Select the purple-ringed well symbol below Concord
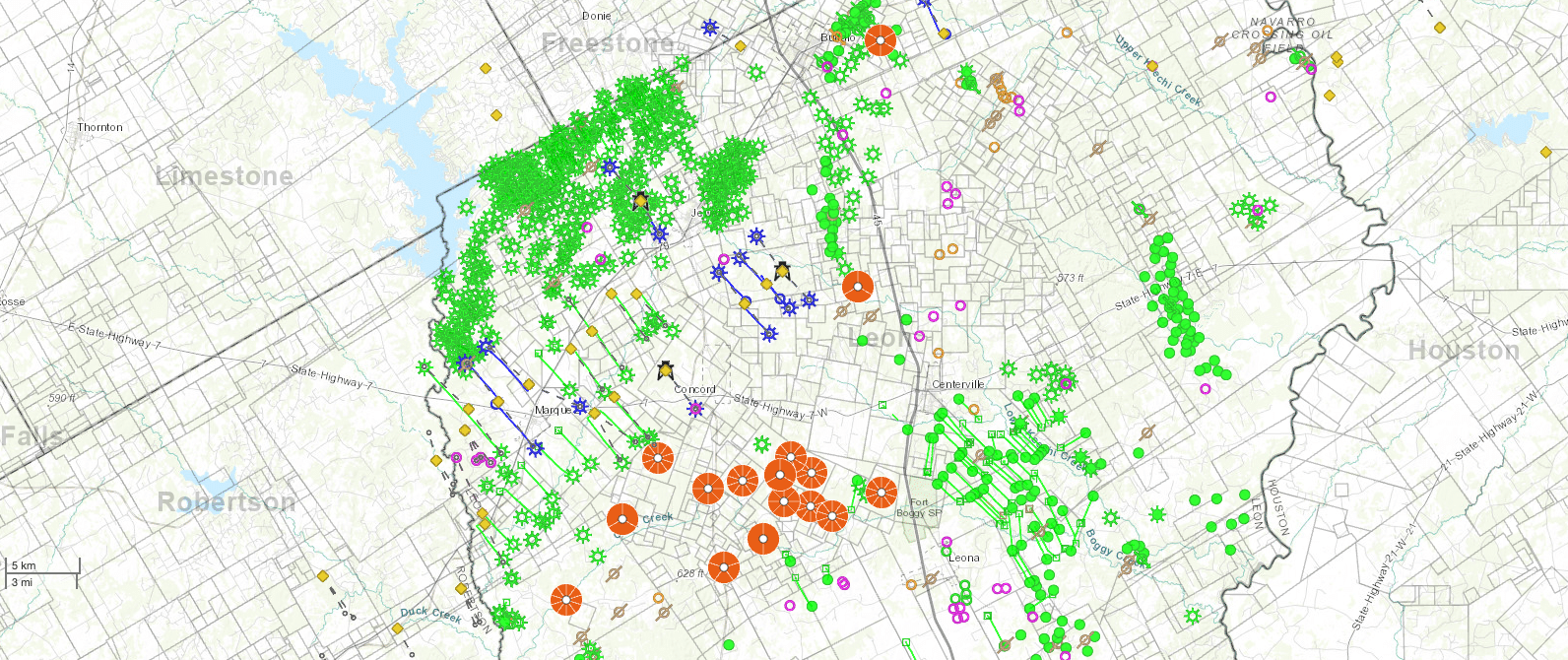Screen dimensions: 1568x660 [696, 408]
